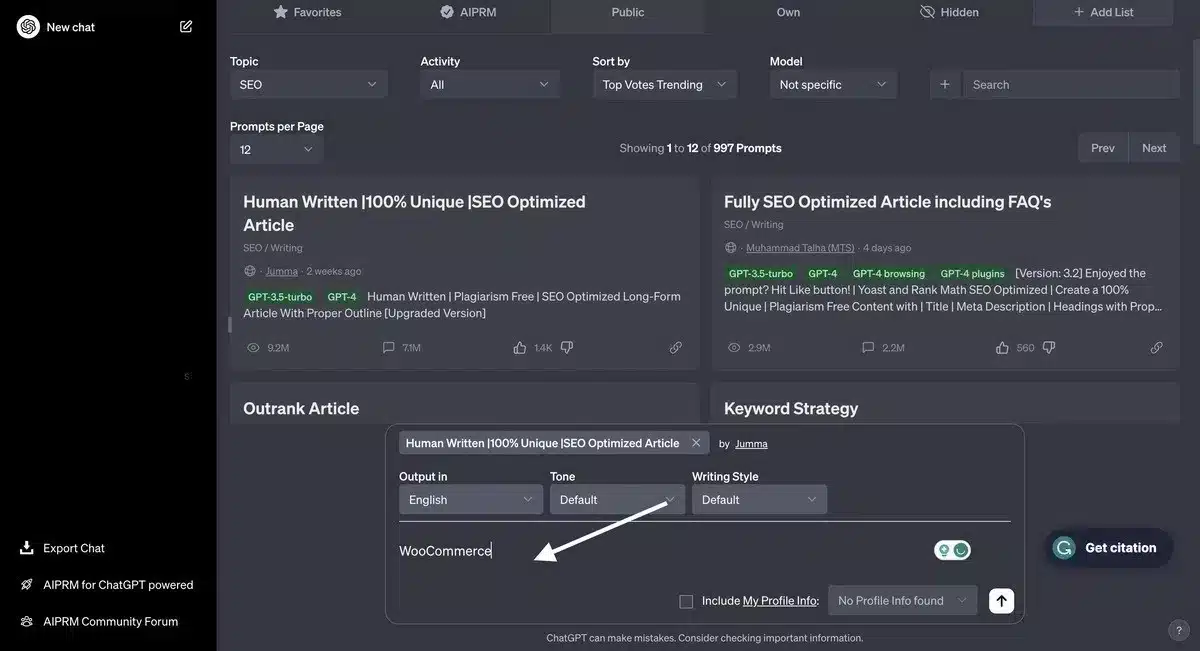Open the Outrank Article prompt

[301, 408]
